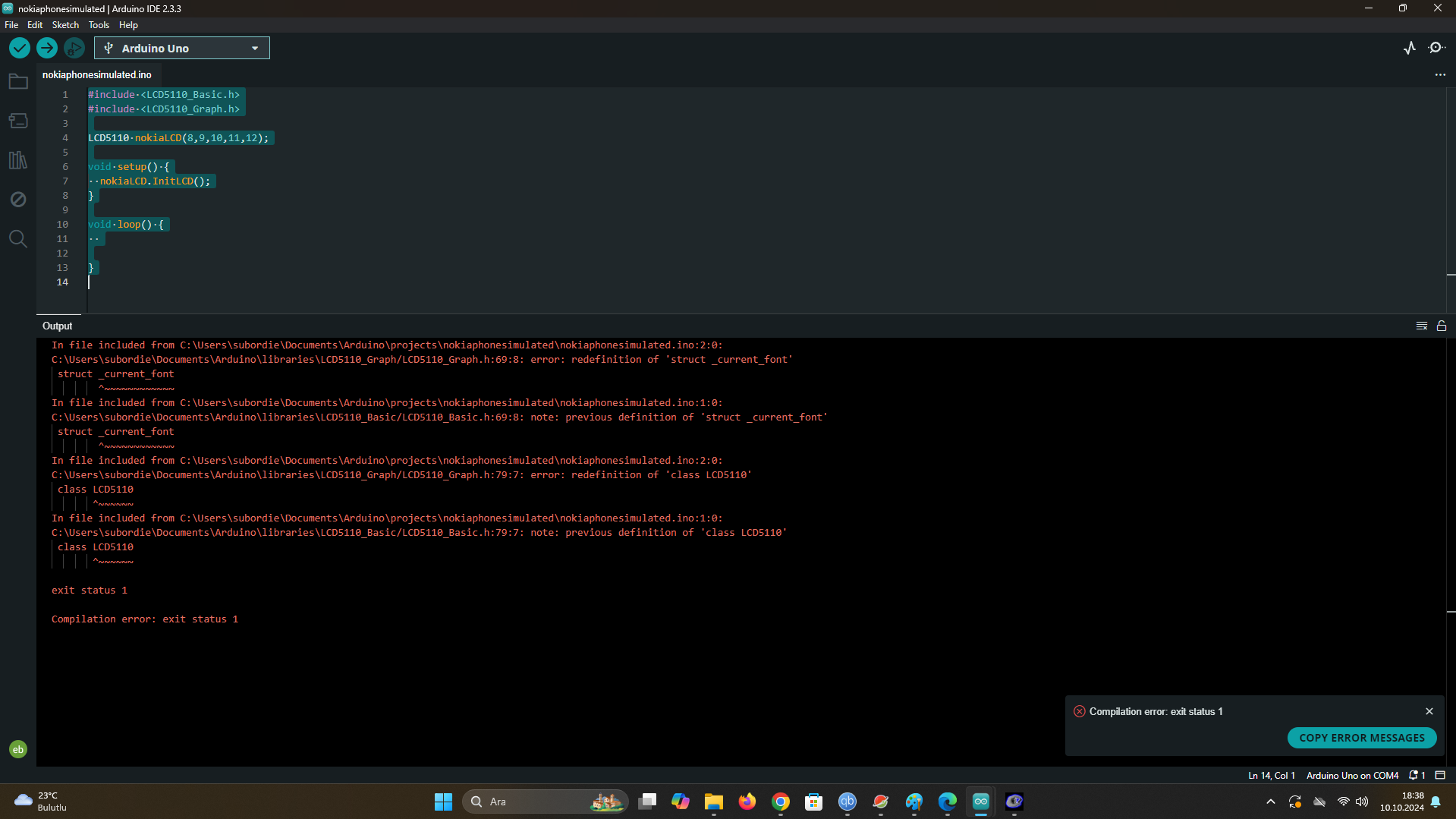Image resolution: width=1456 pixels, height=819 pixels.
Task: Open the Library Manager in the sidebar
Action: 18,160
